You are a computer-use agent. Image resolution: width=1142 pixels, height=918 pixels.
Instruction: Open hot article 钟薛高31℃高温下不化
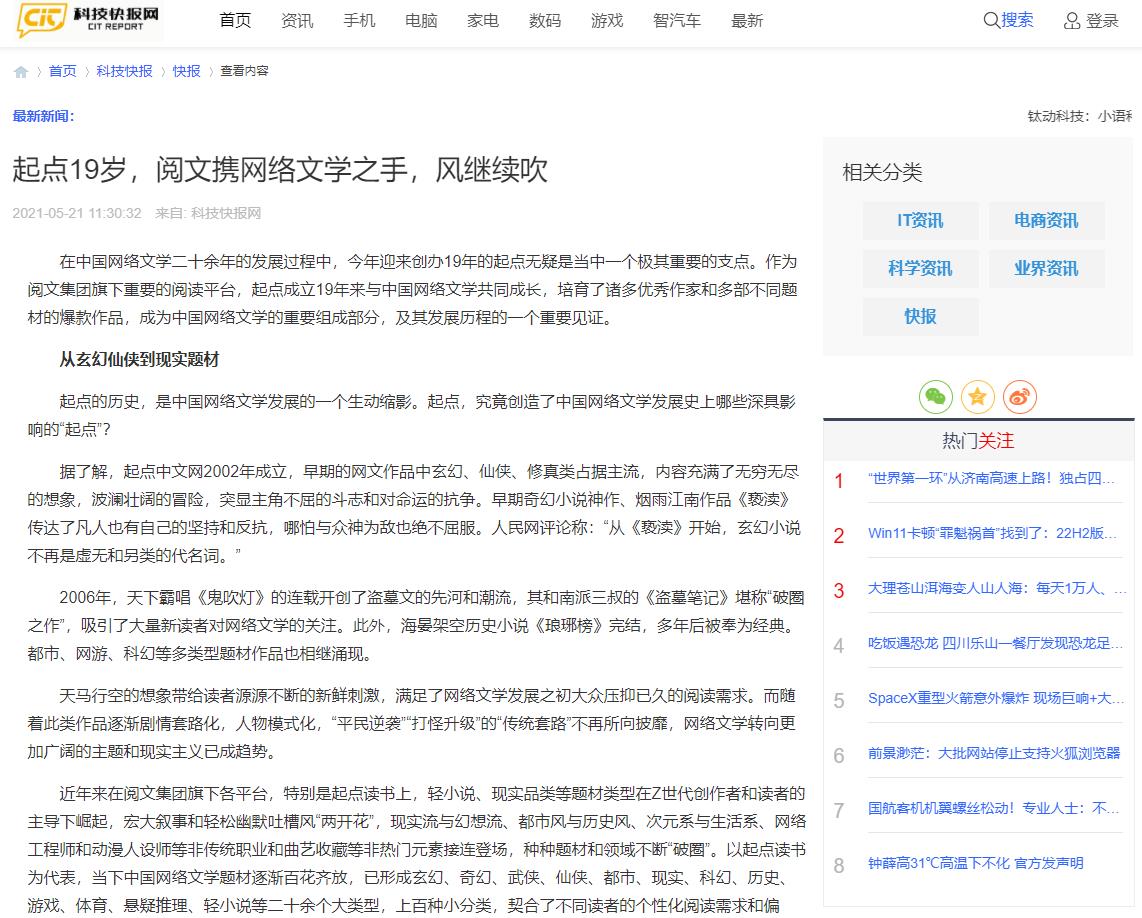tap(976, 863)
